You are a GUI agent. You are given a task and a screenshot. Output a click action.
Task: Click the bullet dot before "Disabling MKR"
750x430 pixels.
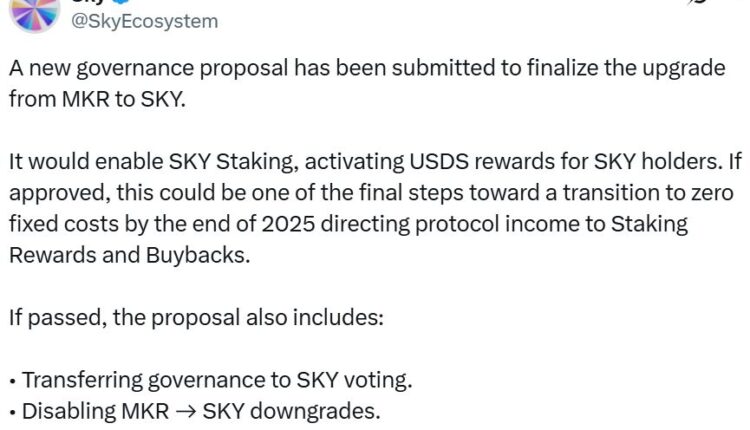pos(12,411)
